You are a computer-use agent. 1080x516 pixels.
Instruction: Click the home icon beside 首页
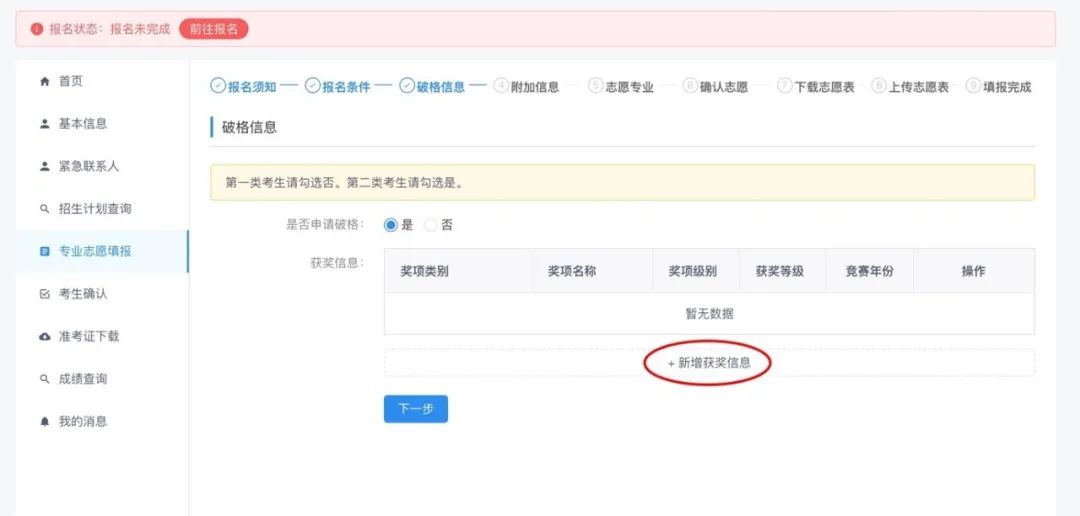pyautogui.click(x=45, y=82)
